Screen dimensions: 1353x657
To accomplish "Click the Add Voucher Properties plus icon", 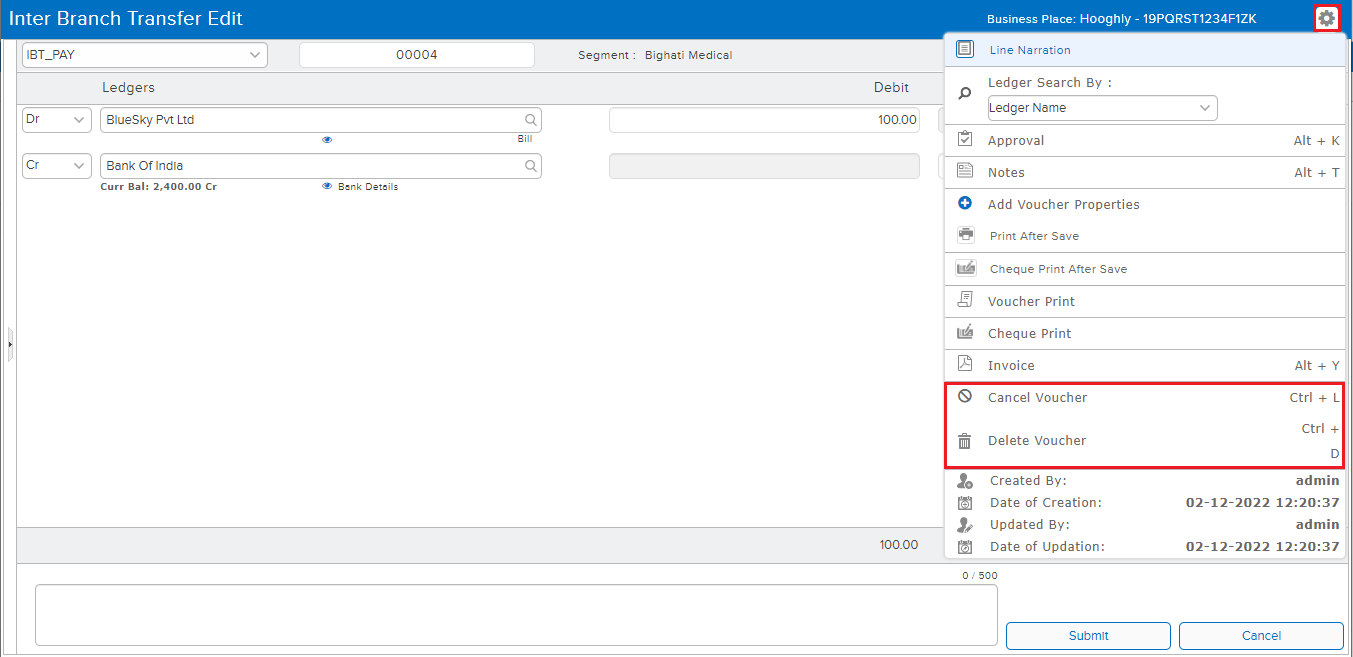I will (x=965, y=203).
